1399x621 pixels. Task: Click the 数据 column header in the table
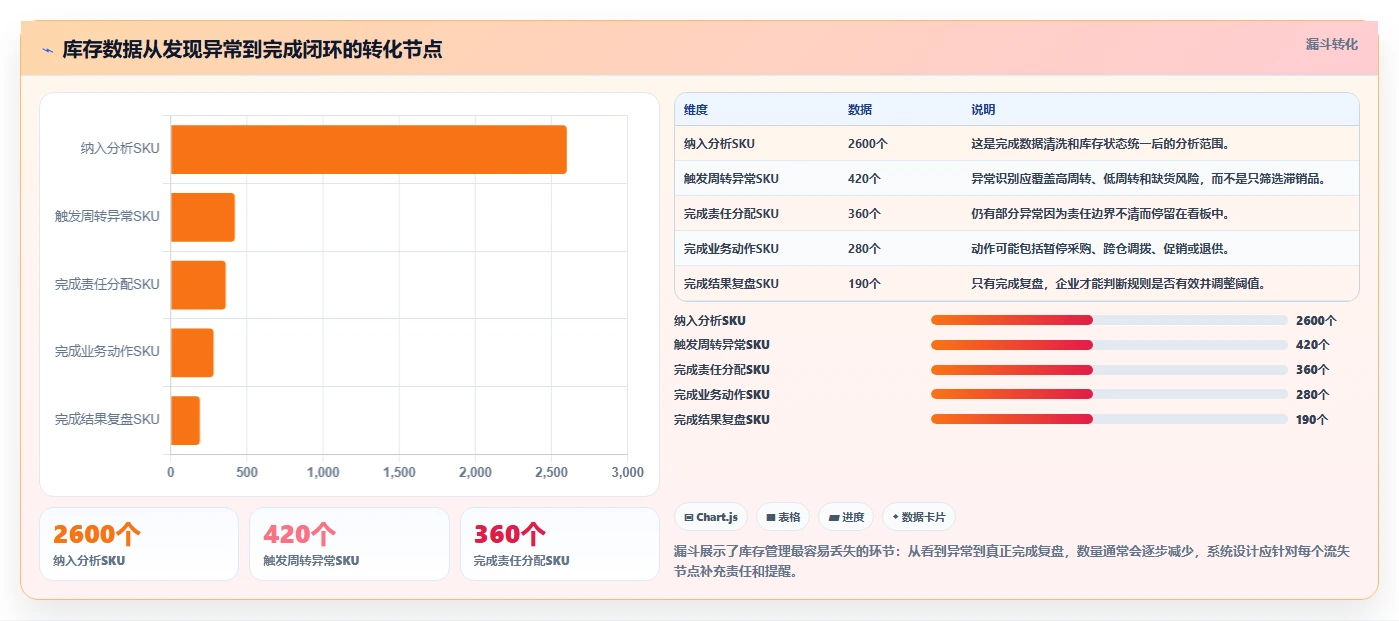[x=860, y=110]
